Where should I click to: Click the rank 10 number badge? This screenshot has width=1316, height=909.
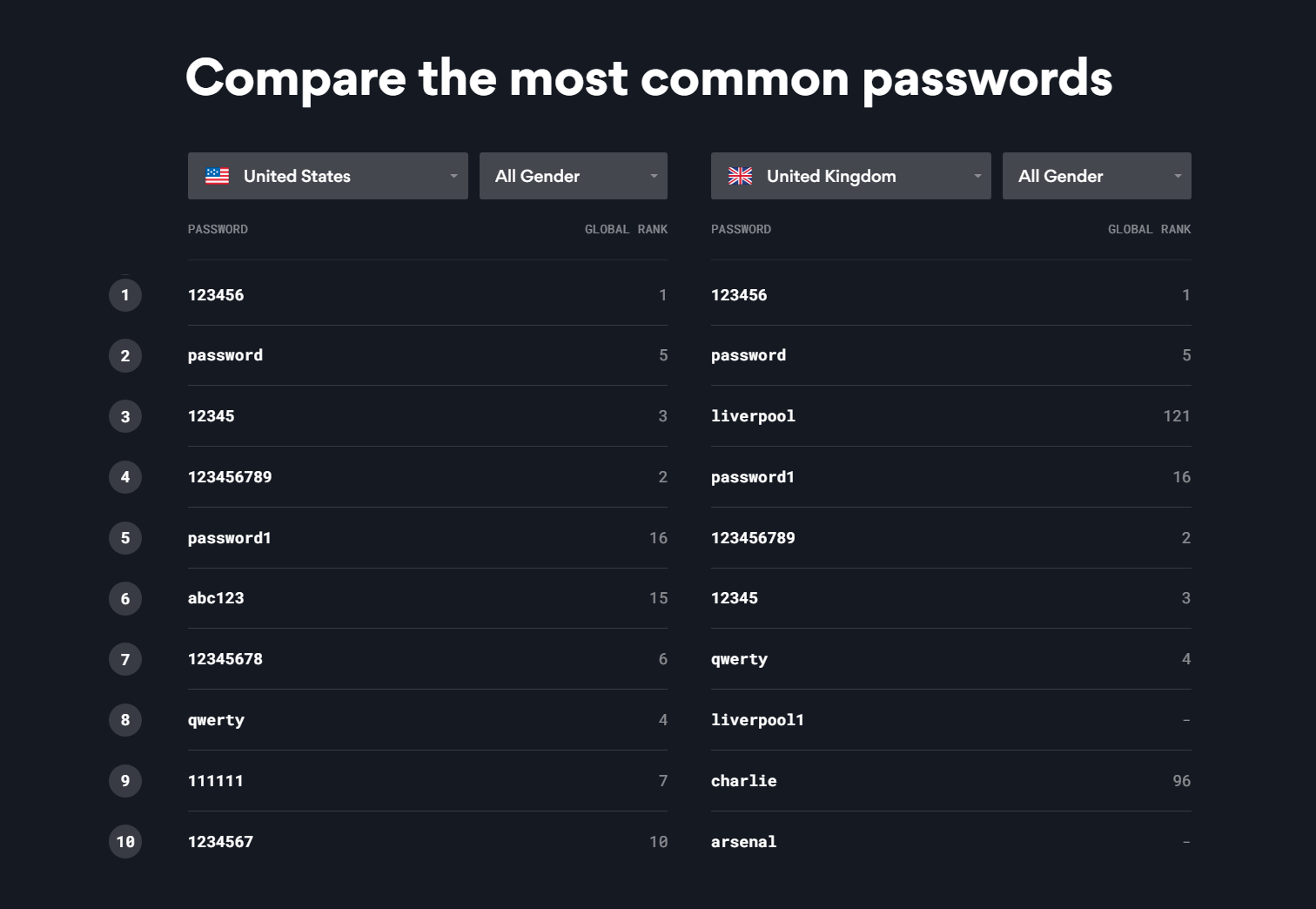(125, 842)
